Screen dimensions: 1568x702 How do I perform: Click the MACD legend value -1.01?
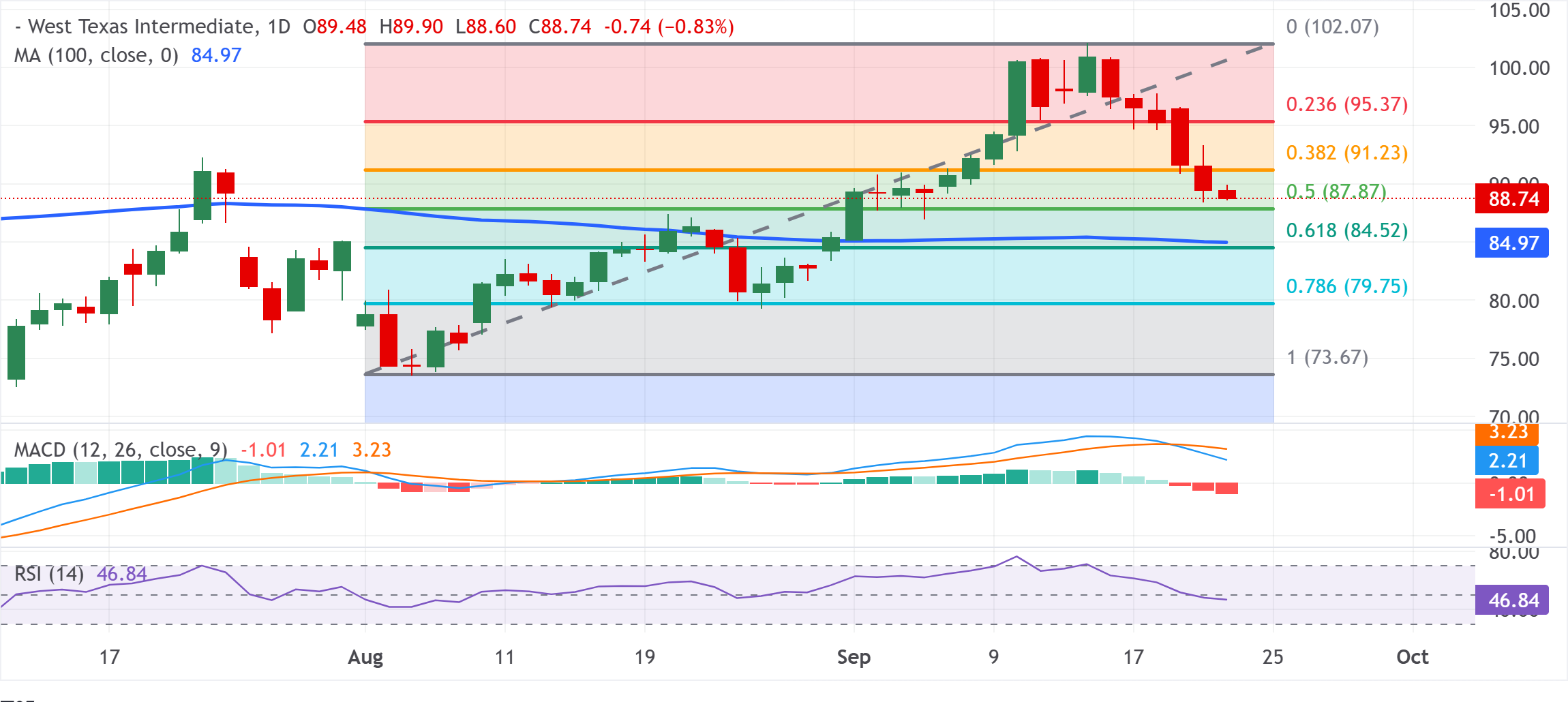263,450
